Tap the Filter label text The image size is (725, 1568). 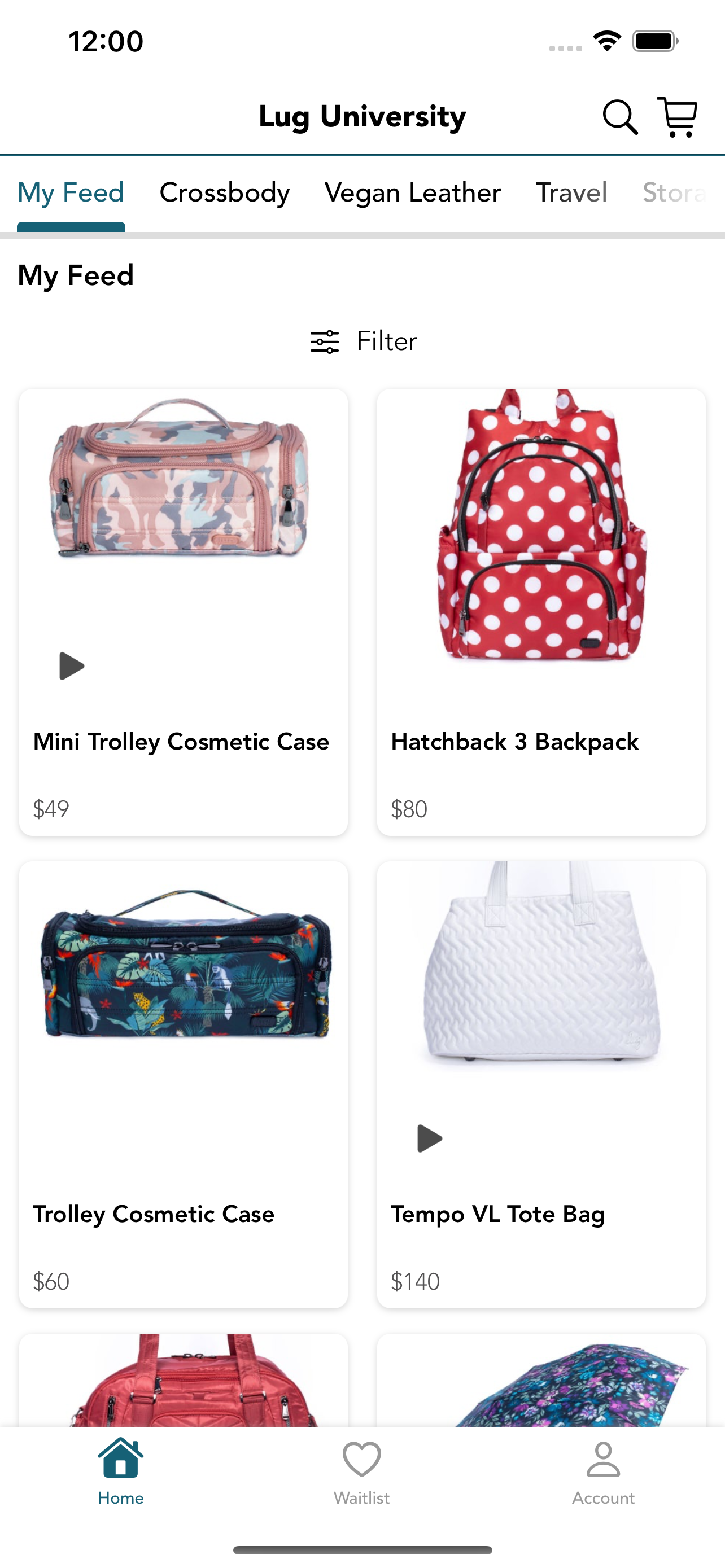point(387,341)
